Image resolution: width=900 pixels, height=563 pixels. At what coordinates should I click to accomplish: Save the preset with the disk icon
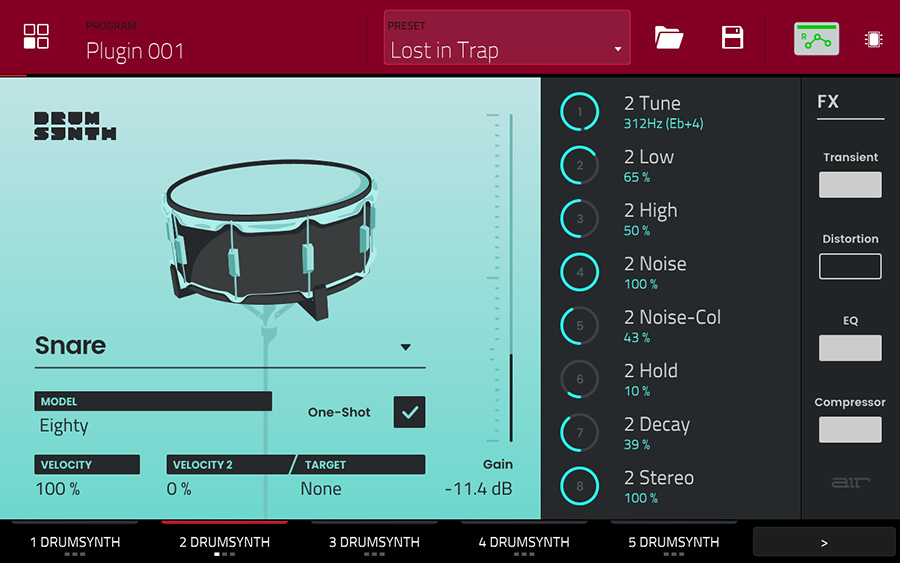(732, 38)
